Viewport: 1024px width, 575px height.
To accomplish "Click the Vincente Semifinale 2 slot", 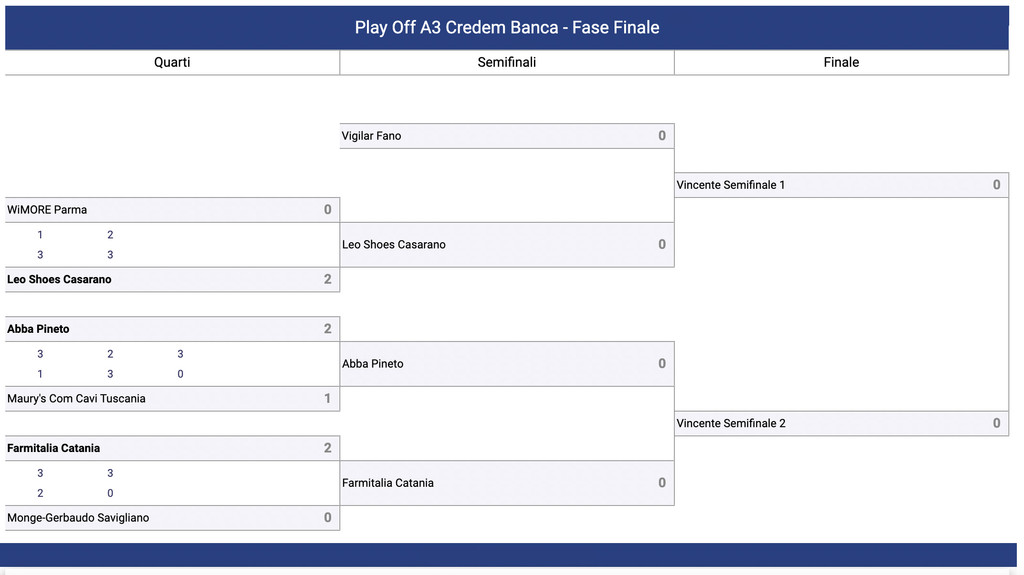I will pyautogui.click(x=841, y=423).
